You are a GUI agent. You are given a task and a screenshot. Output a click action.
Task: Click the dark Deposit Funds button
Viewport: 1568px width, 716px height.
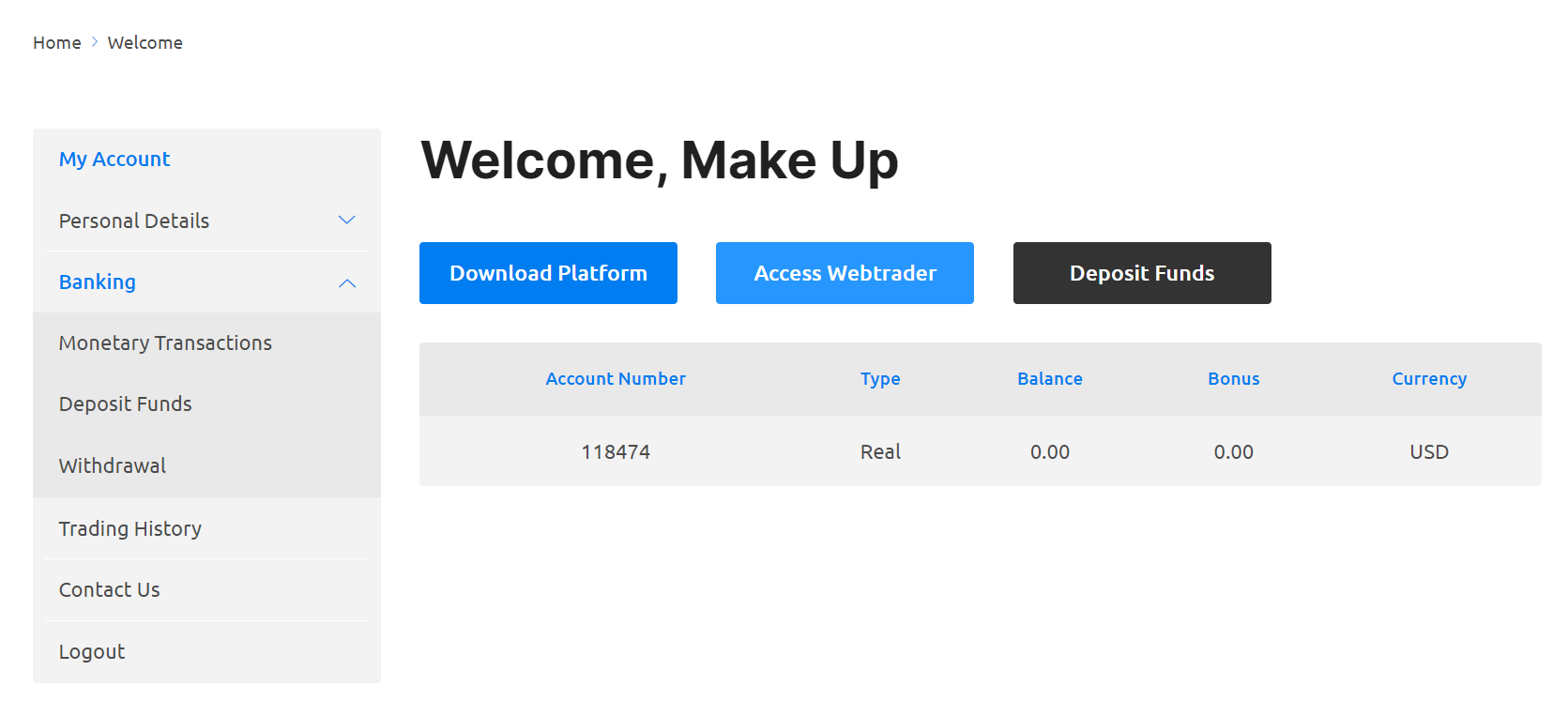[1142, 273]
